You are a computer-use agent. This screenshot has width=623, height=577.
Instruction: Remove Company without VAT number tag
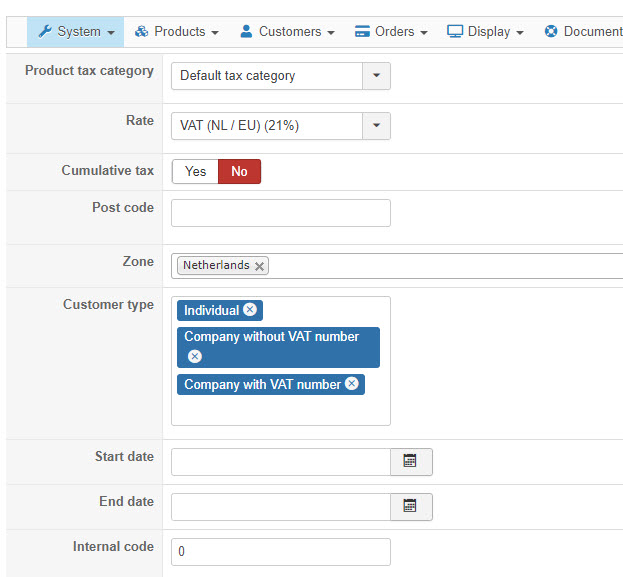(195, 356)
